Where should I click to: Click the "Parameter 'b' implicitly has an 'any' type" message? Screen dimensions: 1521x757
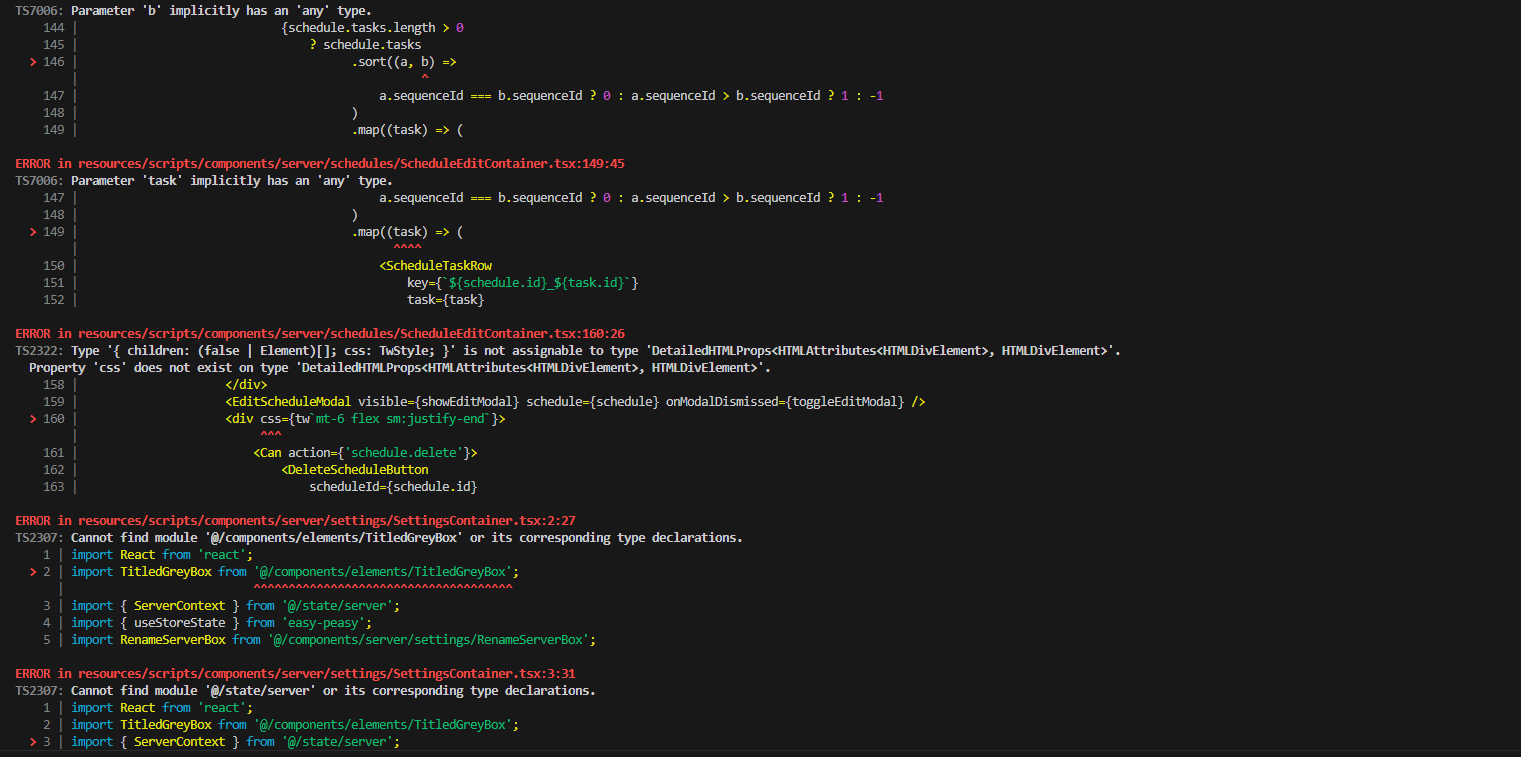(x=222, y=10)
